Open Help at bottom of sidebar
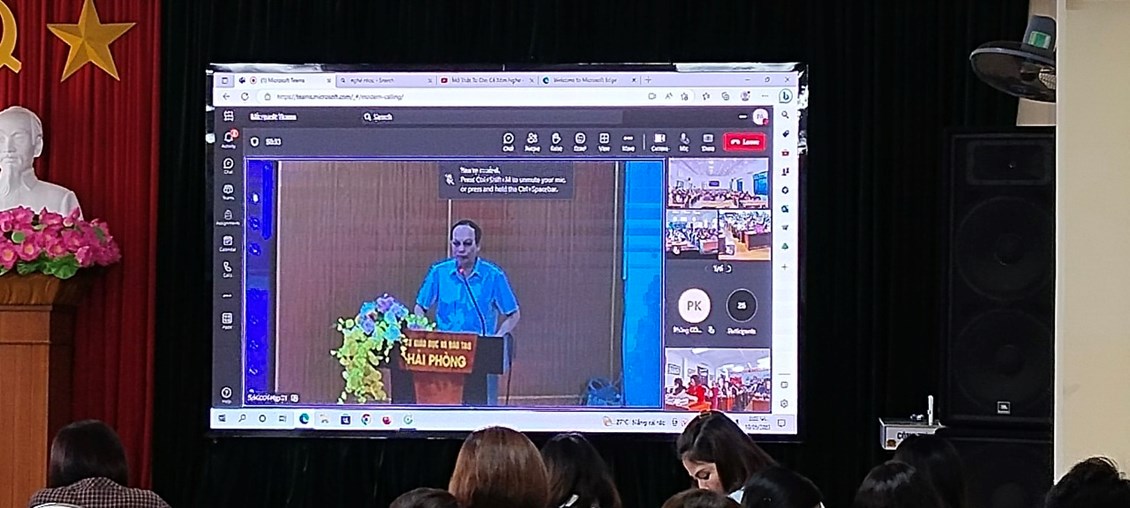The width and height of the screenshot is (1130, 508). tap(227, 394)
